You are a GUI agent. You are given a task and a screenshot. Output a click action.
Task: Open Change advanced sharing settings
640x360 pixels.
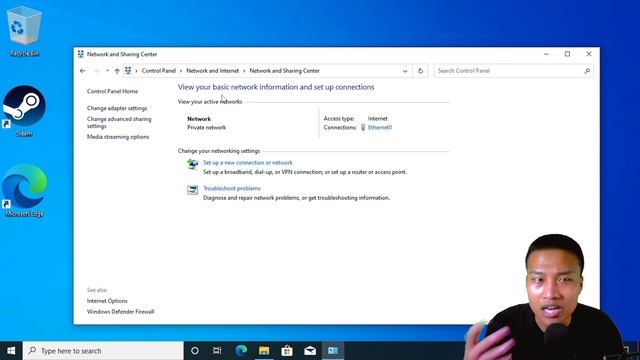119,122
